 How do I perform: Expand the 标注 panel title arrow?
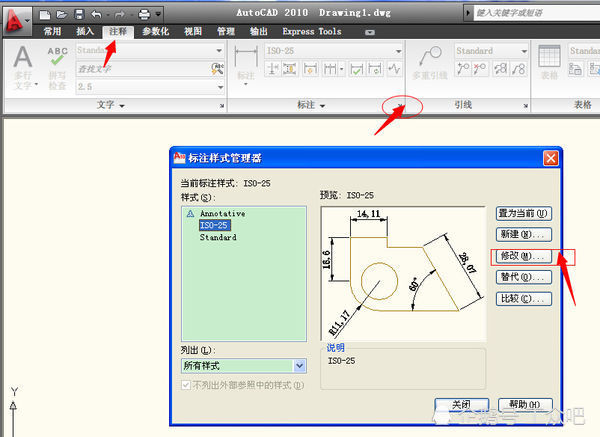[x=322, y=106]
